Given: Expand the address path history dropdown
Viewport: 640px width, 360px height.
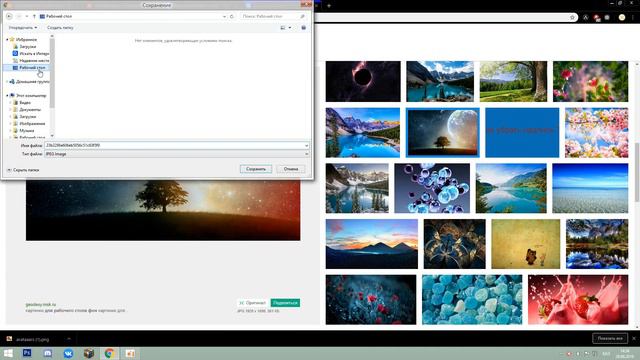Looking at the screenshot, I should click(224, 16).
